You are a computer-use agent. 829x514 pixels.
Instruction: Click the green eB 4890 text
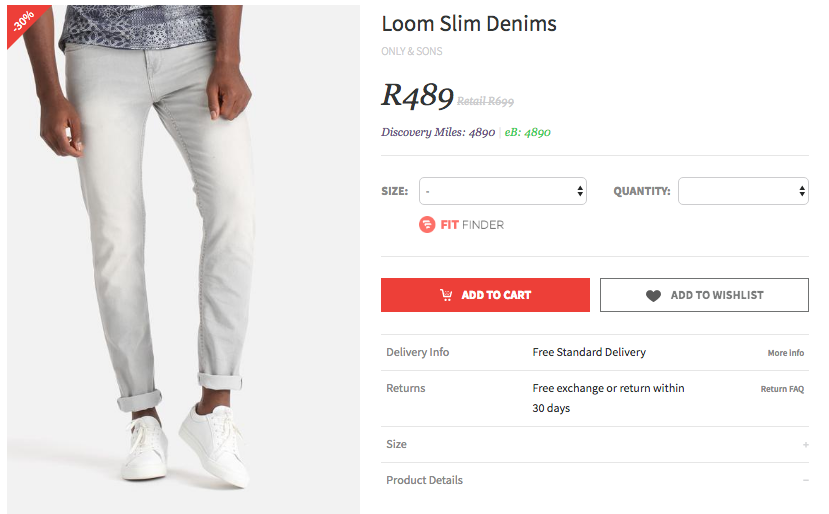point(528,132)
